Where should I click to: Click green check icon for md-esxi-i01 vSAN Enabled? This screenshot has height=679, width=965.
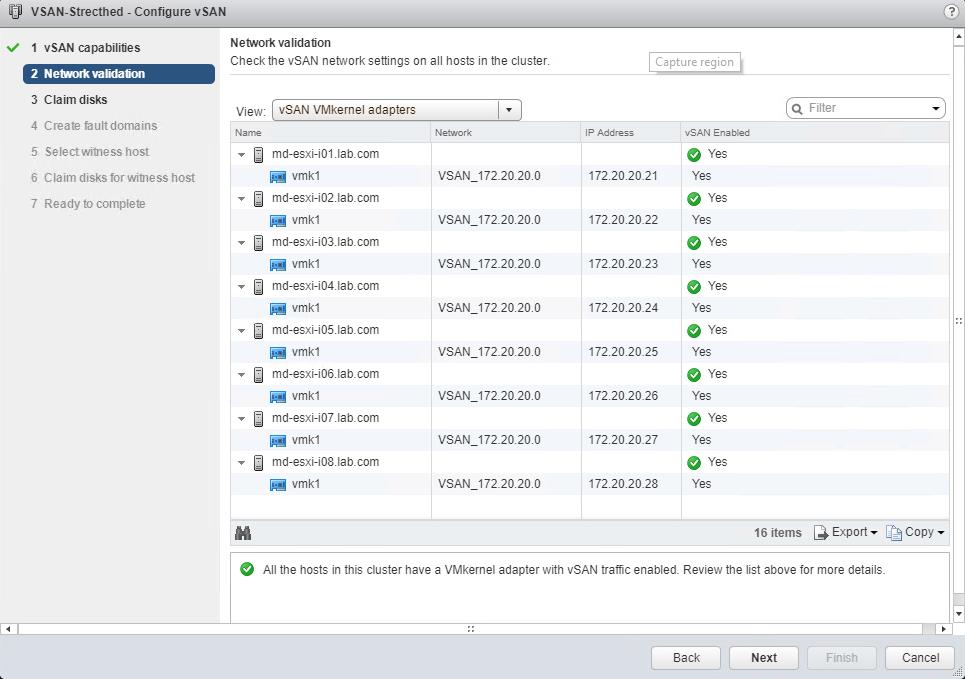coord(694,155)
